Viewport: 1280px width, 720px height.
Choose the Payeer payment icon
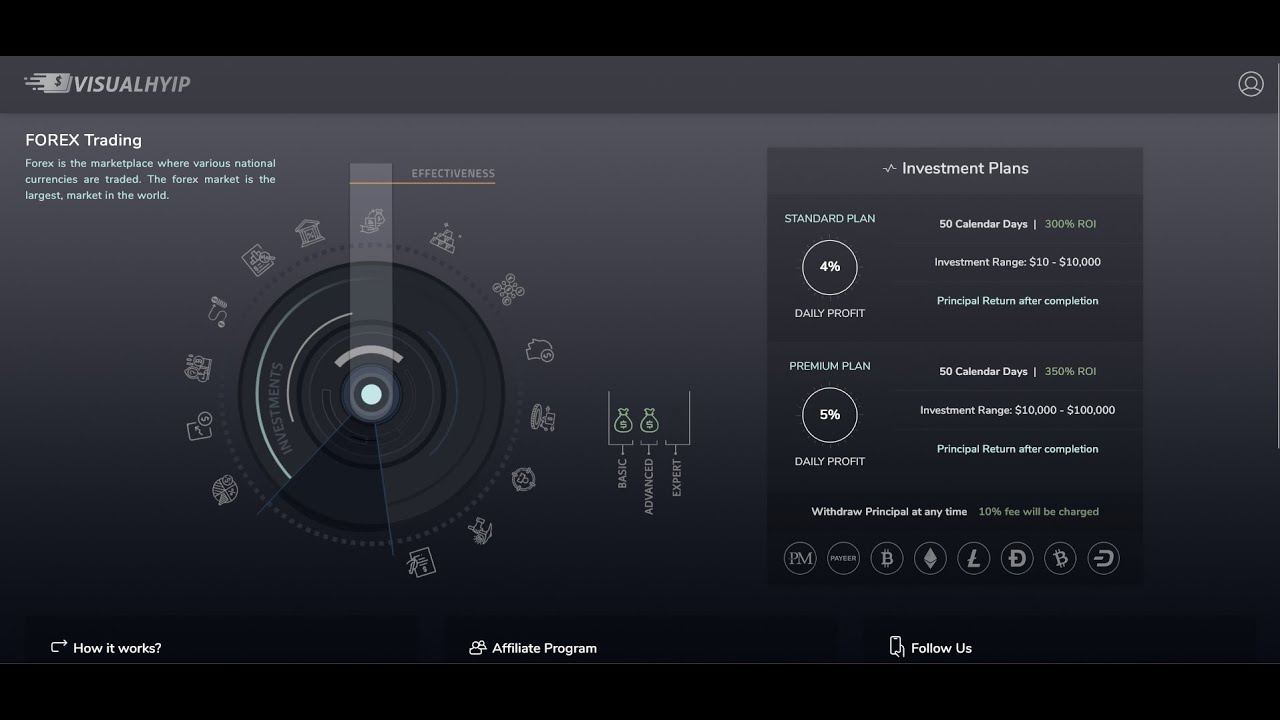point(843,558)
